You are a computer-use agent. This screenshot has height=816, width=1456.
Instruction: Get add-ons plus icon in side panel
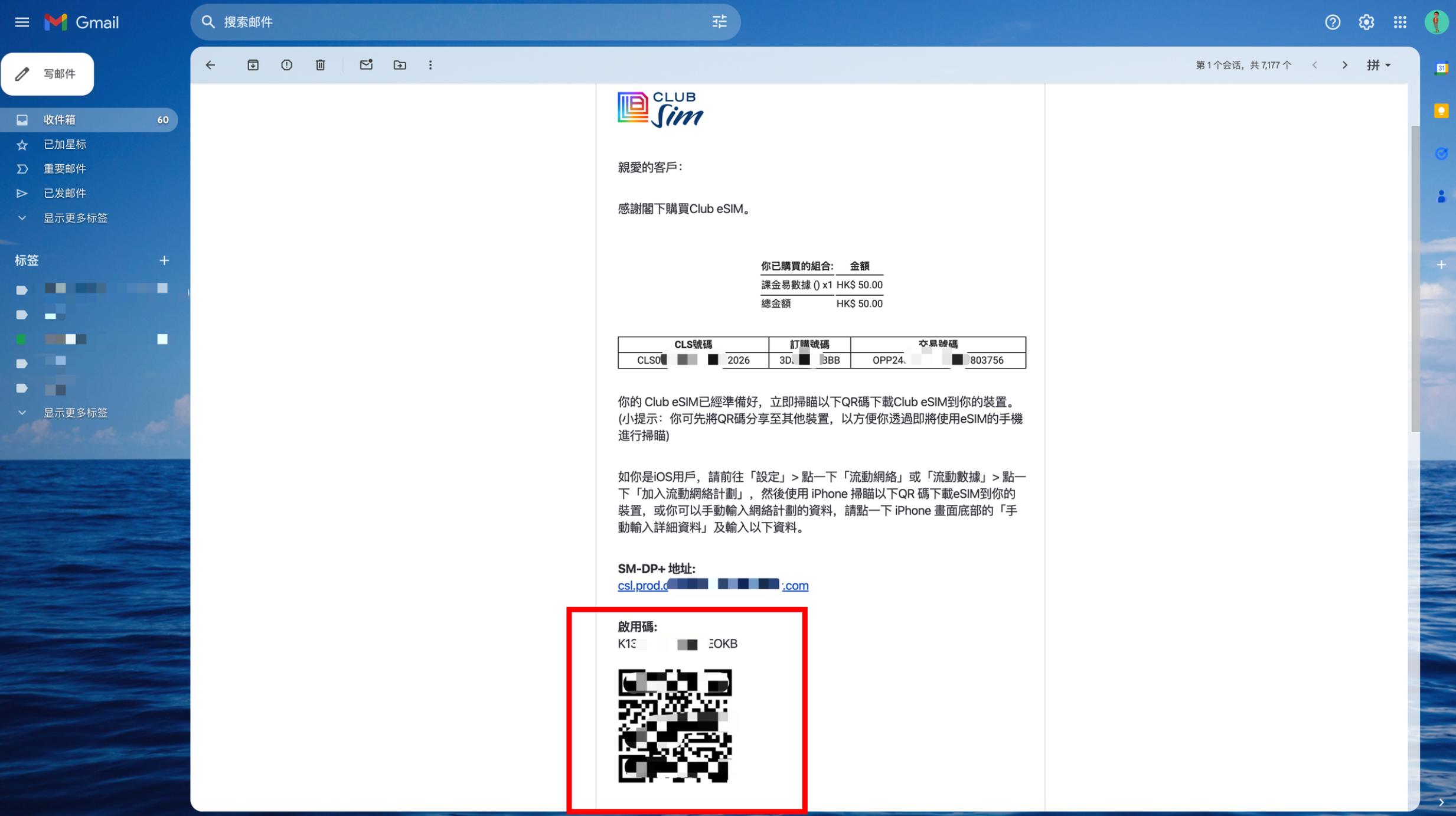pos(1441,265)
